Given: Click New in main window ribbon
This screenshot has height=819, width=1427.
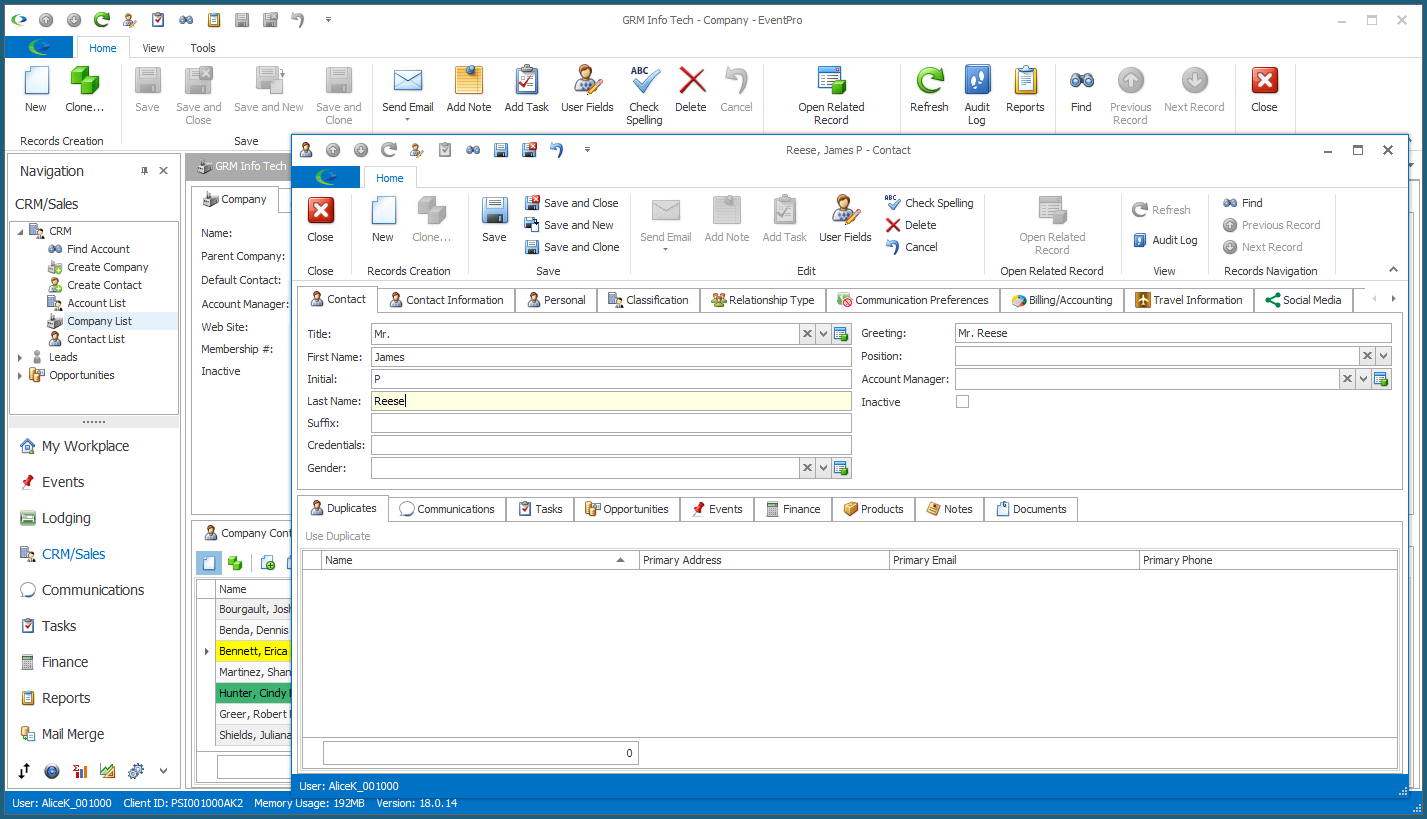Looking at the screenshot, I should [36, 90].
